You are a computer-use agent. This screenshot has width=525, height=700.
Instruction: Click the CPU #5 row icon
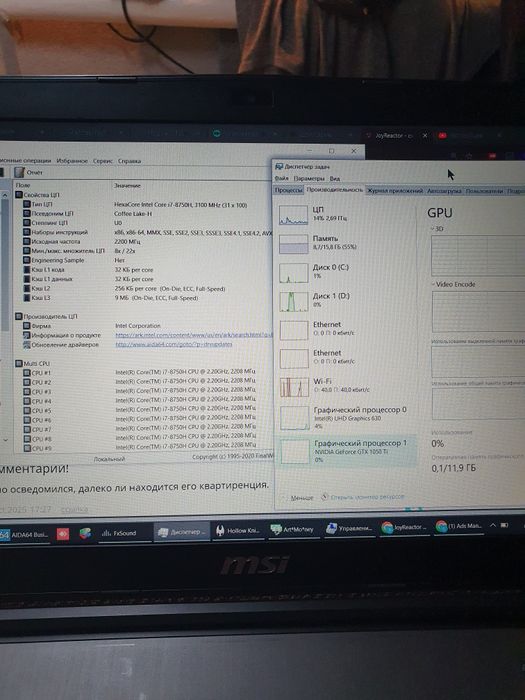point(27,411)
